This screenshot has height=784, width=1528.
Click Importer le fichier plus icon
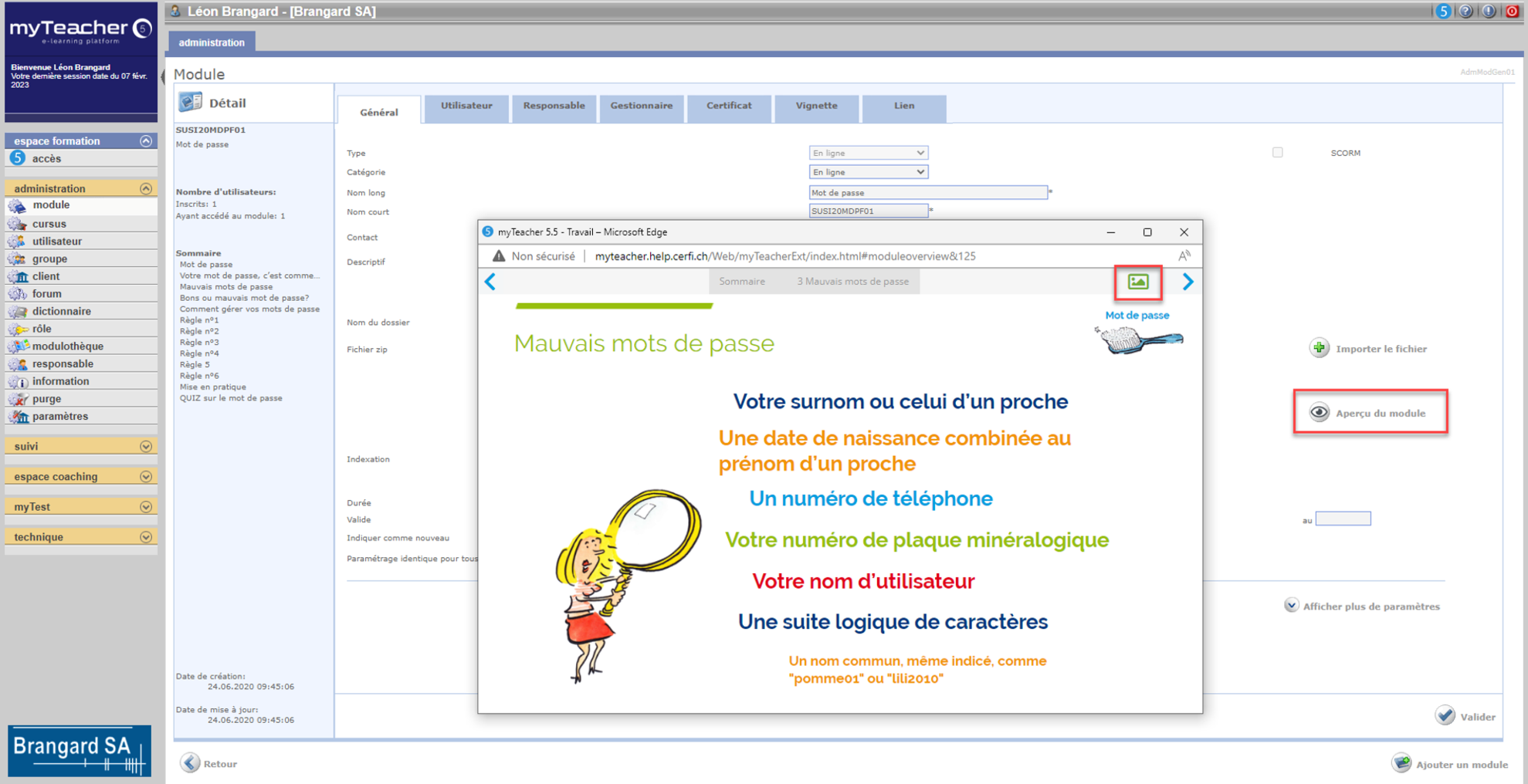pos(1319,349)
